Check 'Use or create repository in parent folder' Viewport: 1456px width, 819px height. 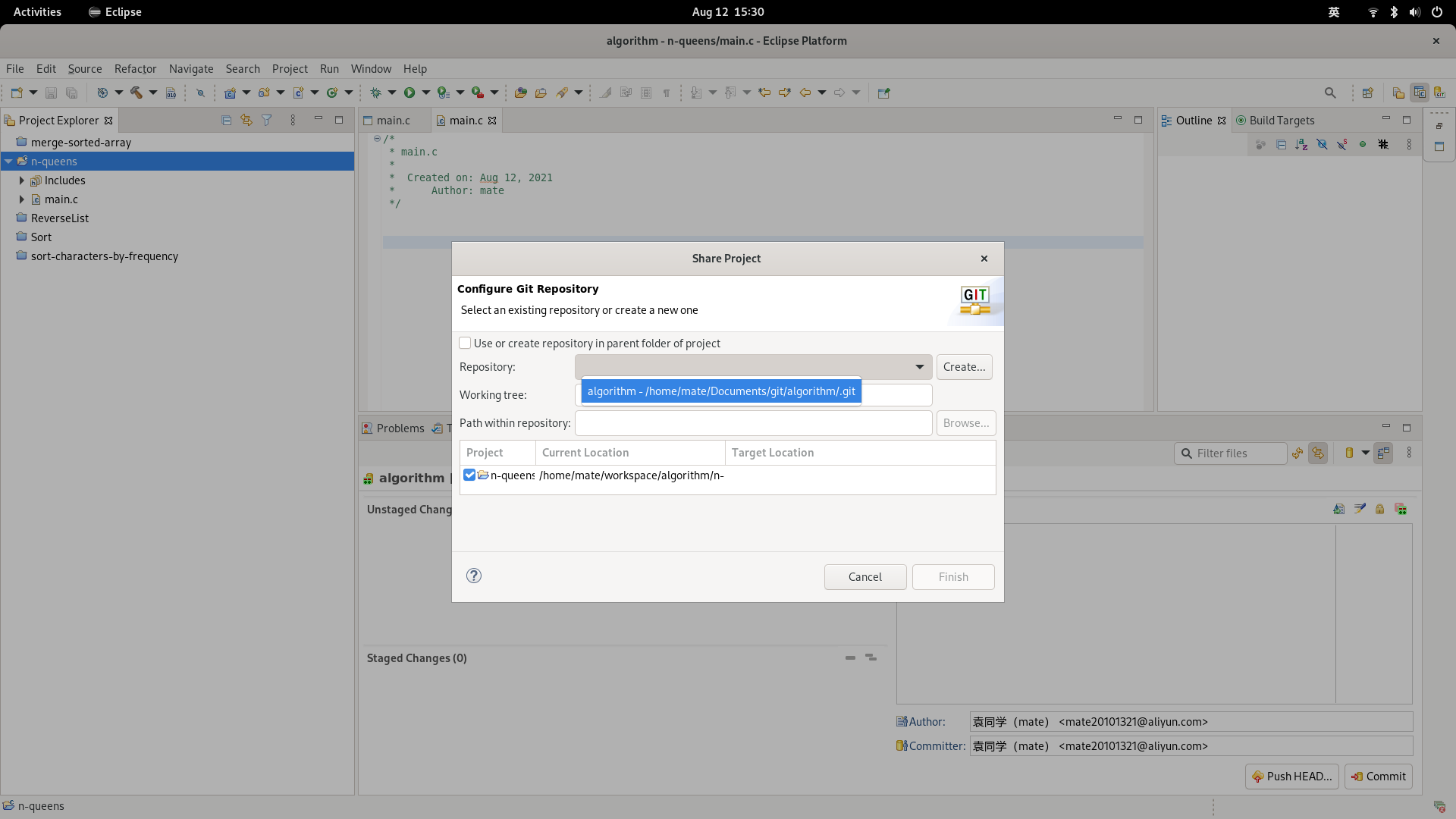[465, 343]
